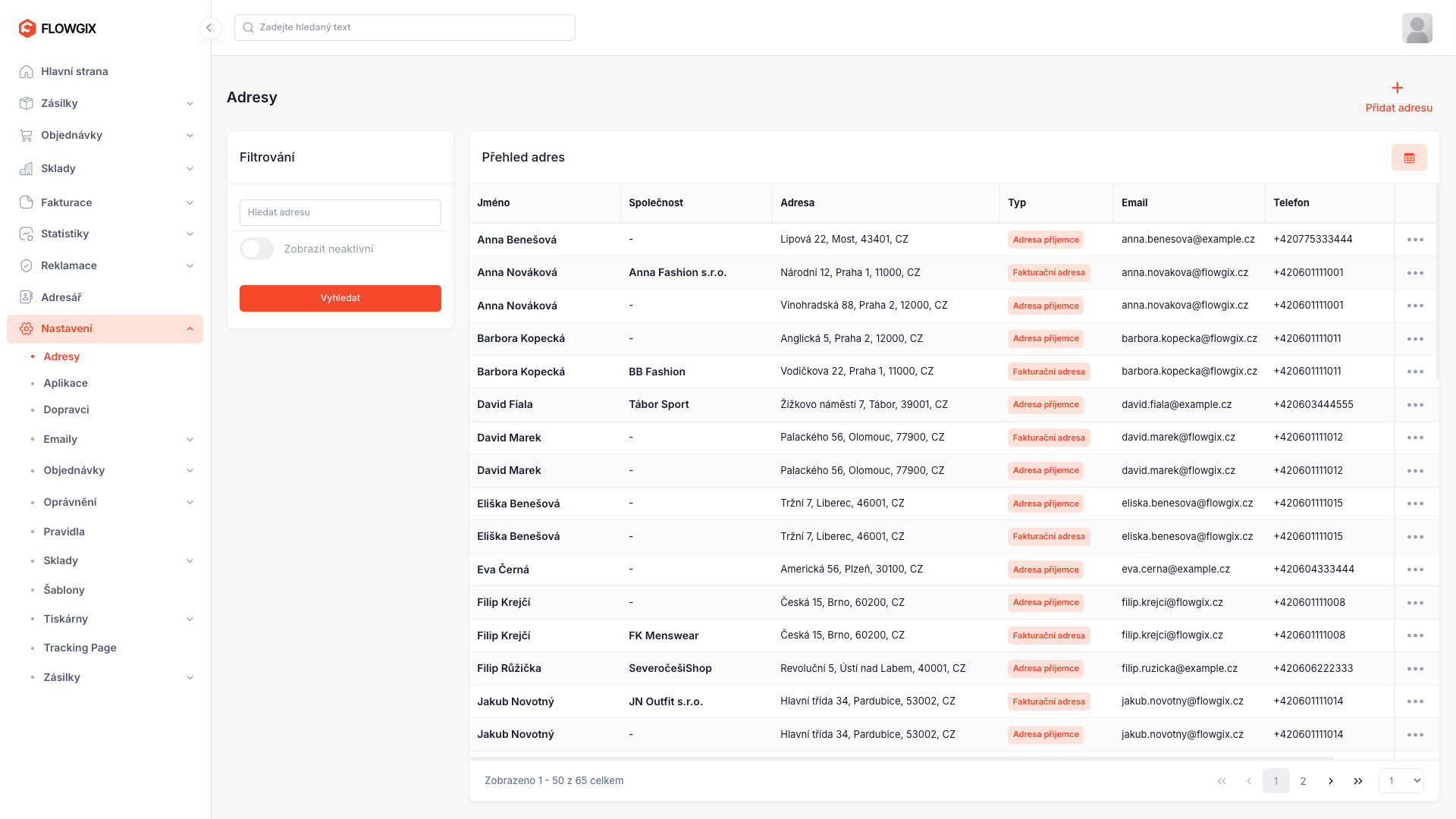Open three-dots menu for Anna Benešová row
The height and width of the screenshot is (819, 1456).
(x=1415, y=240)
